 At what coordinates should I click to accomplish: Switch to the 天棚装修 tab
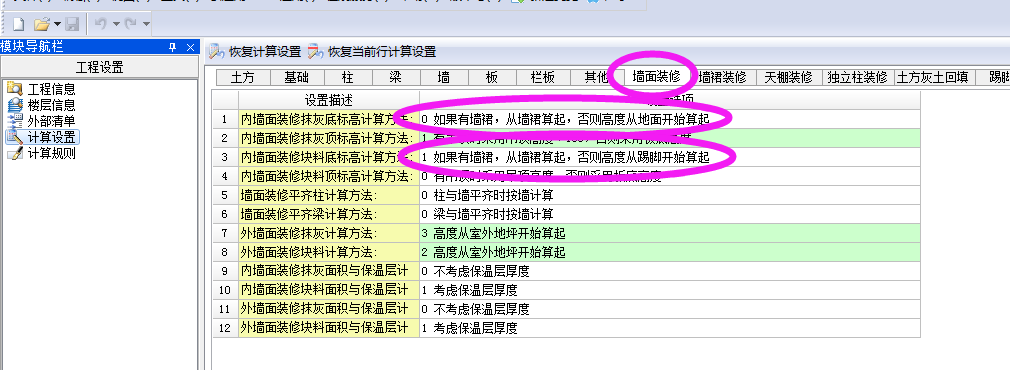788,78
